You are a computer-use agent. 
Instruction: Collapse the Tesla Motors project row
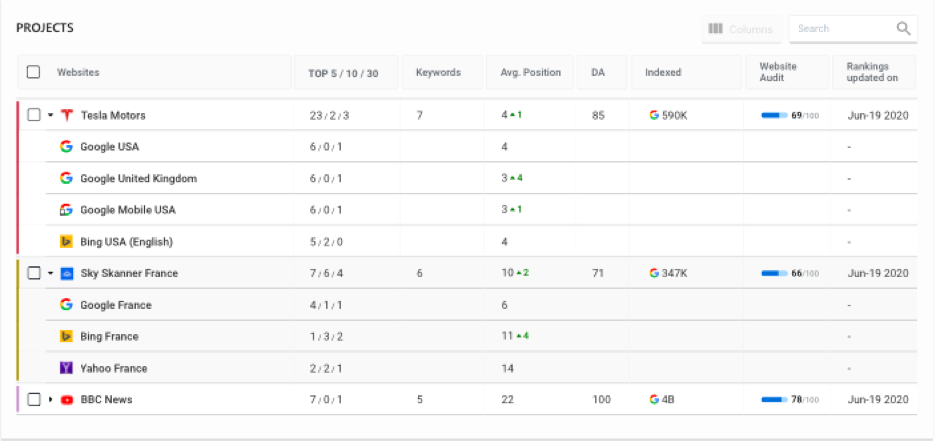(x=50, y=115)
